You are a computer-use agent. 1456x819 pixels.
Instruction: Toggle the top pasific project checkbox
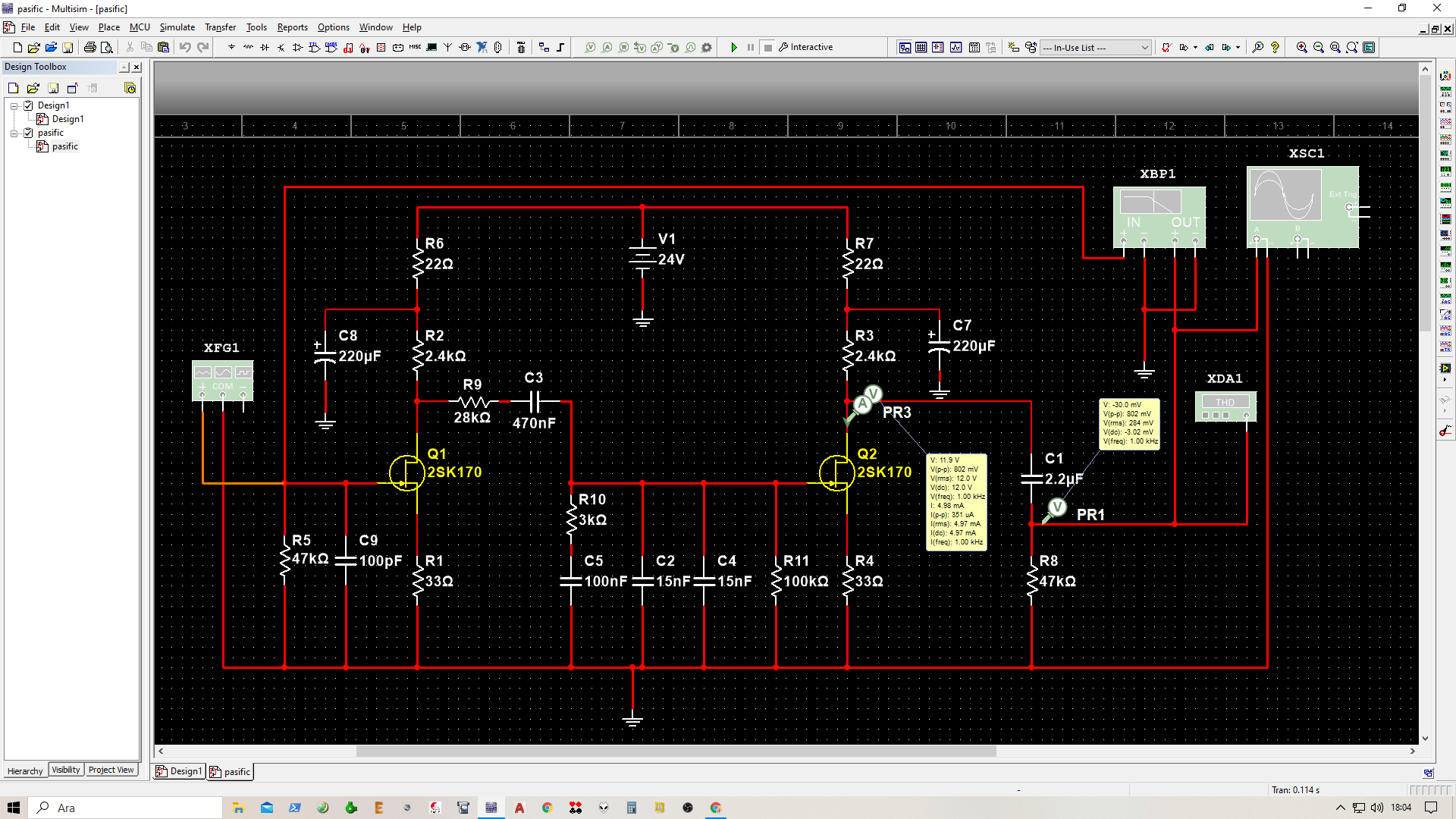(28, 133)
